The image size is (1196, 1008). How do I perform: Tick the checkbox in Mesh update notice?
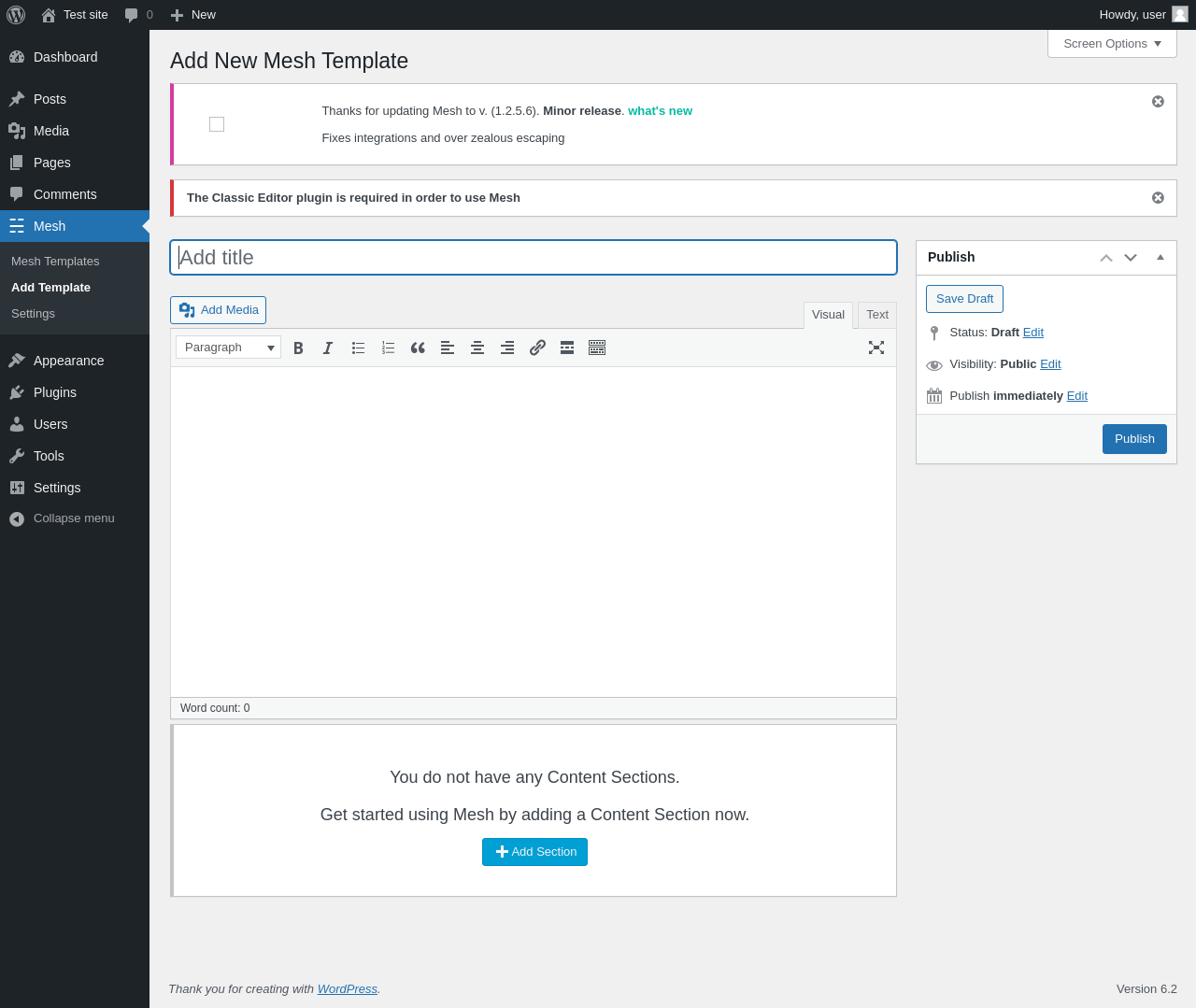(217, 124)
